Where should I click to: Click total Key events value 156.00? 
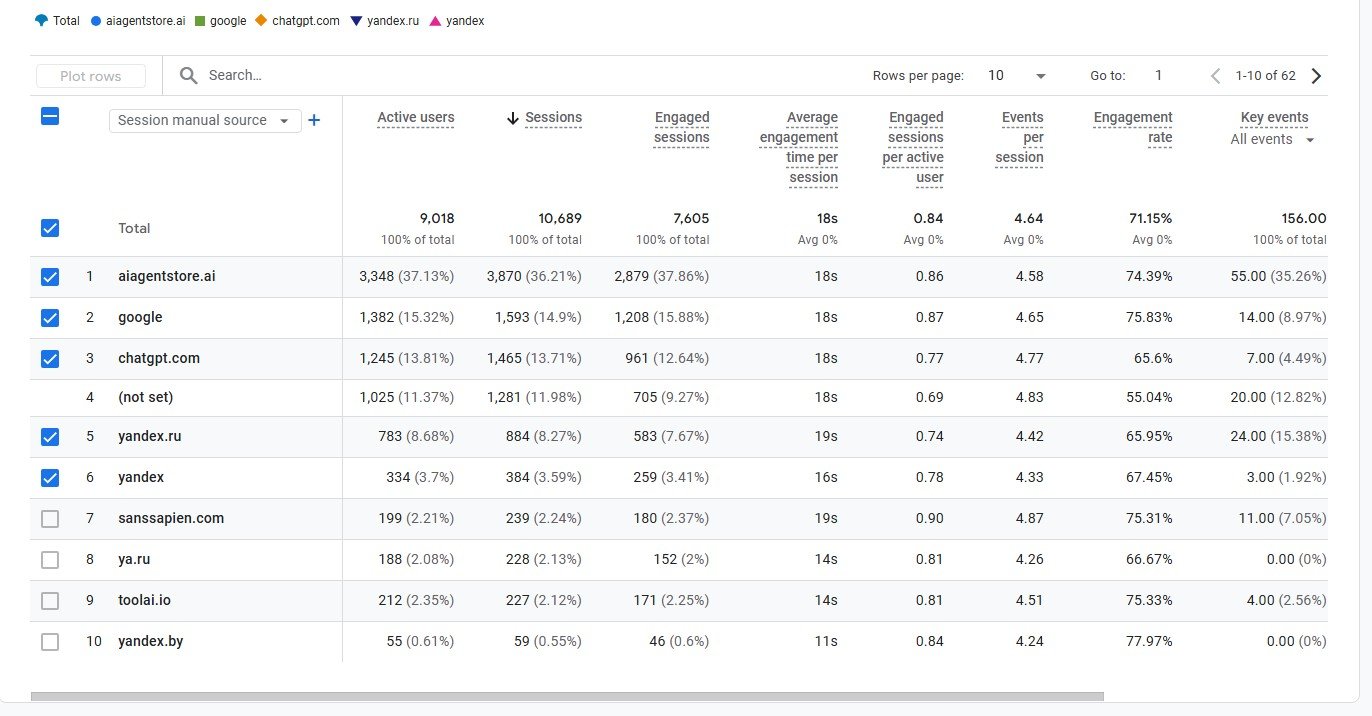[1304, 218]
